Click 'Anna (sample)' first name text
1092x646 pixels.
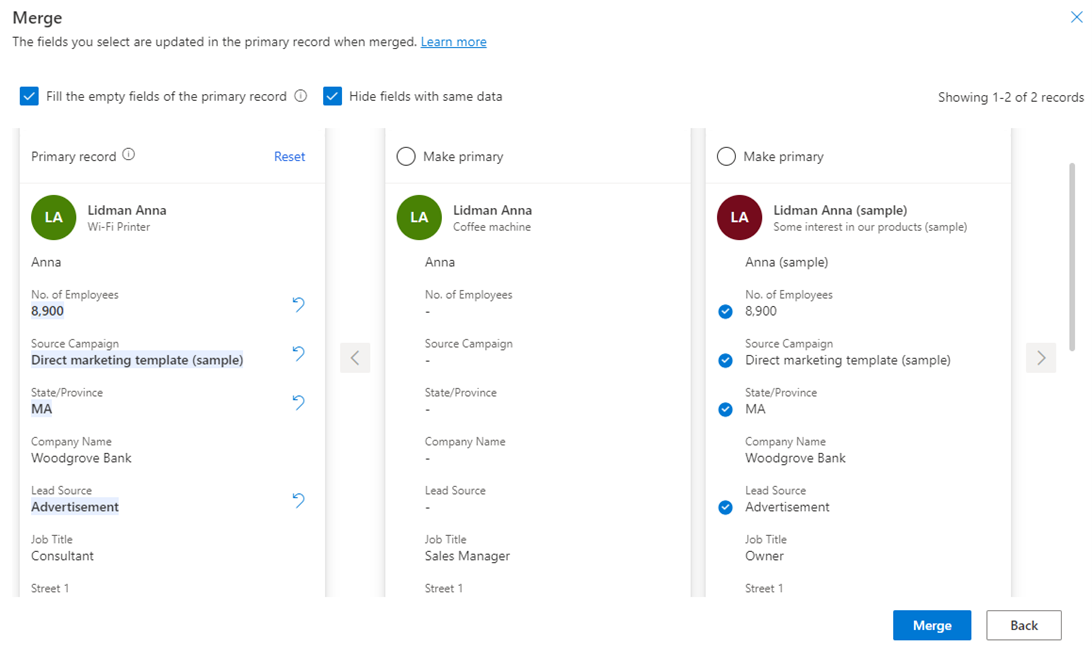tap(786, 262)
